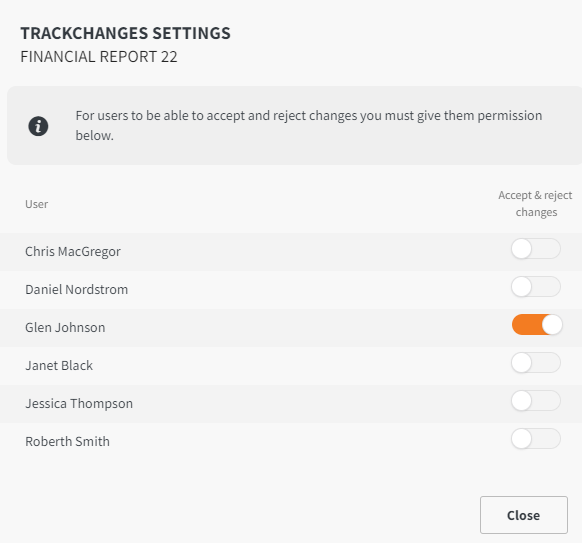Click the permission info message text
582x543 pixels.
click(309, 125)
